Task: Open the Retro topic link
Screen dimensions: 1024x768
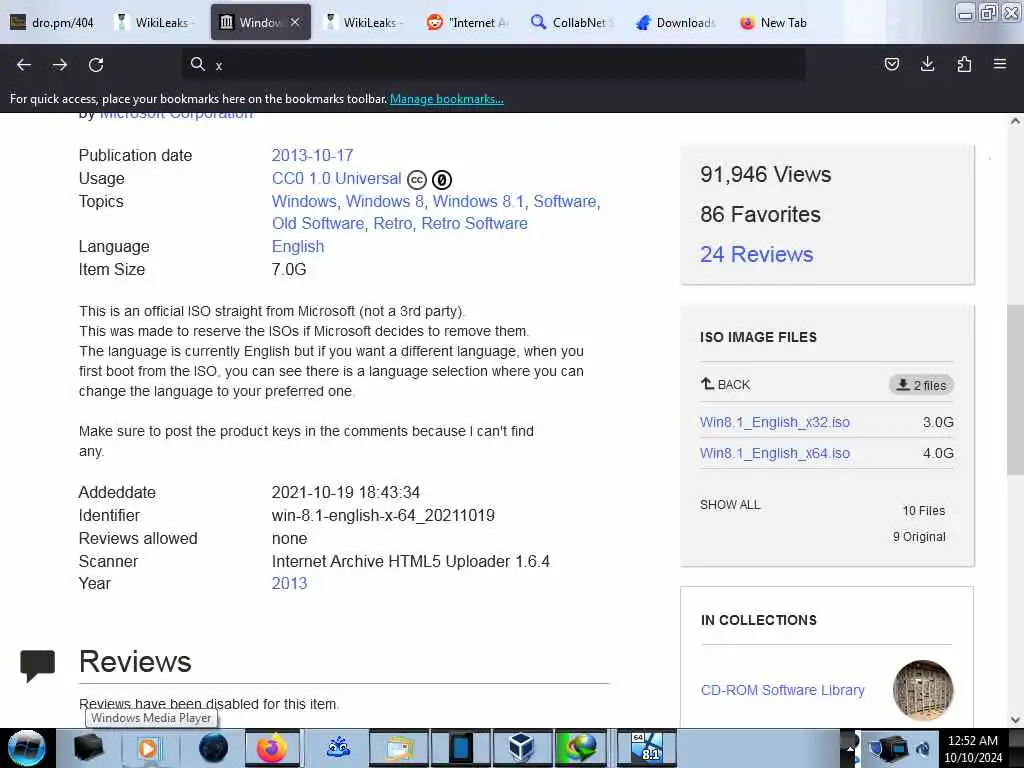Action: 392,223
